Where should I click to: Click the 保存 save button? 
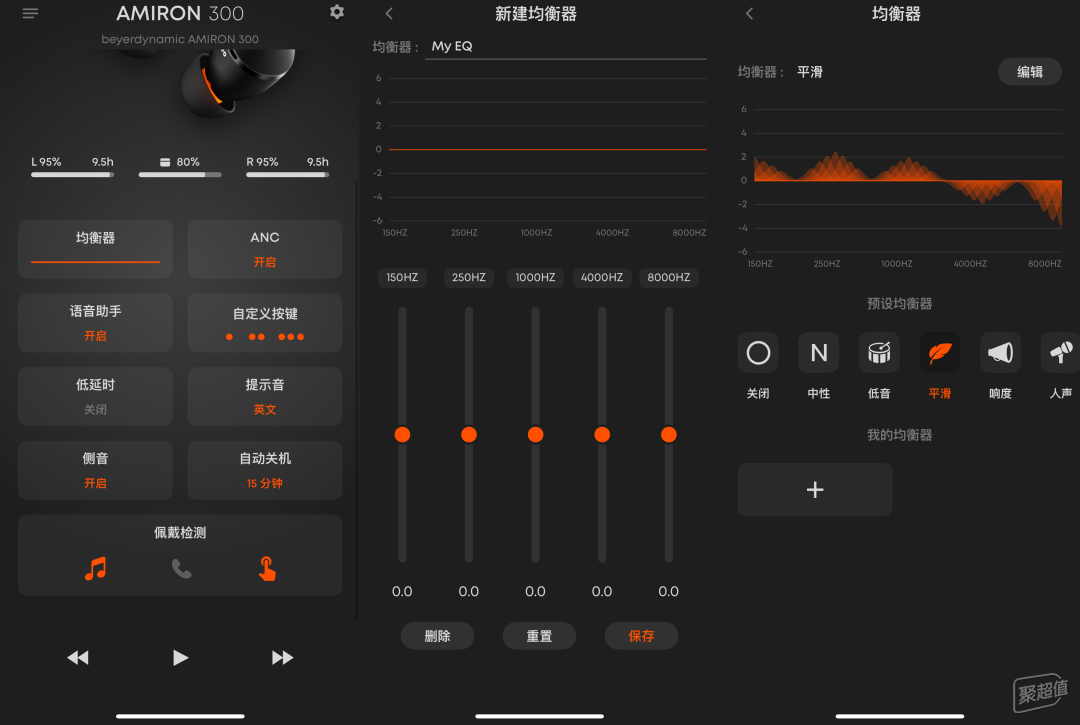pyautogui.click(x=641, y=636)
